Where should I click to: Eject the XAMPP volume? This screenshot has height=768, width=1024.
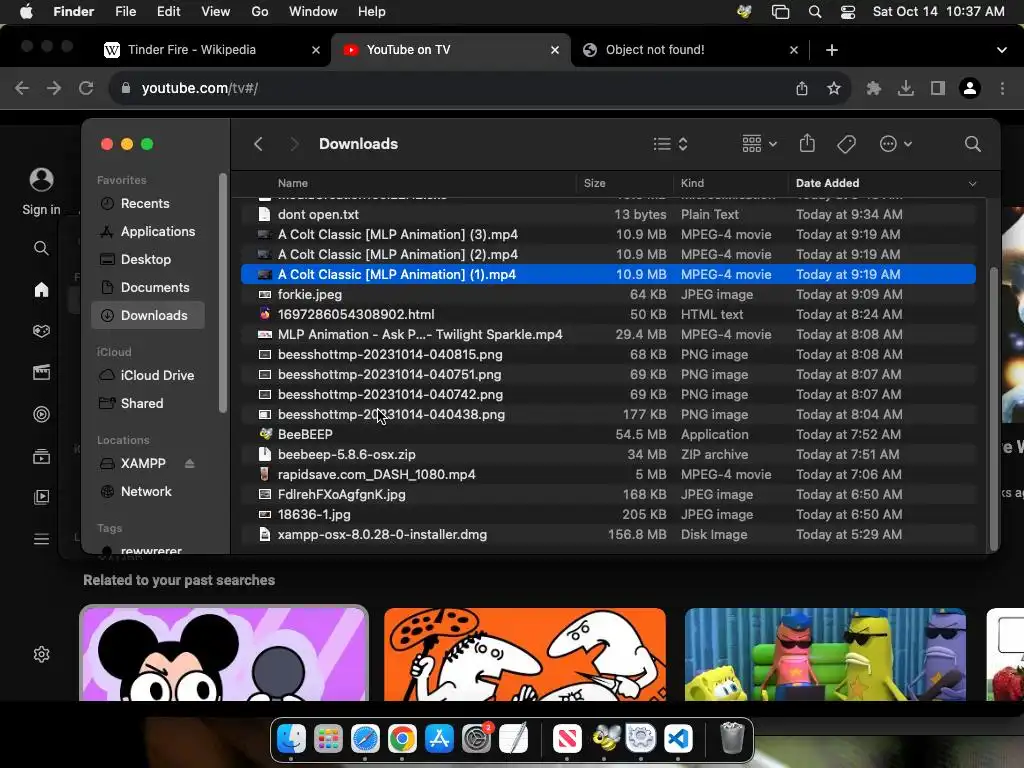tap(189, 463)
